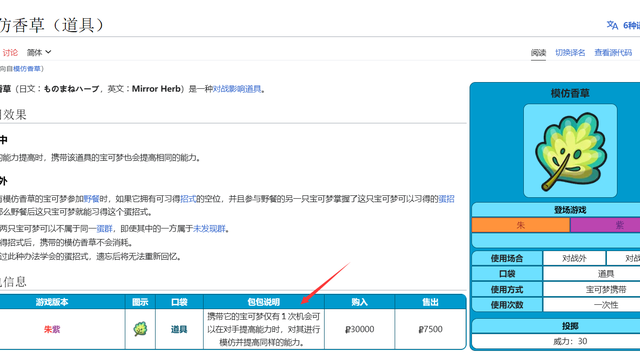Open the large Mirror Herb infobox image

[570, 151]
